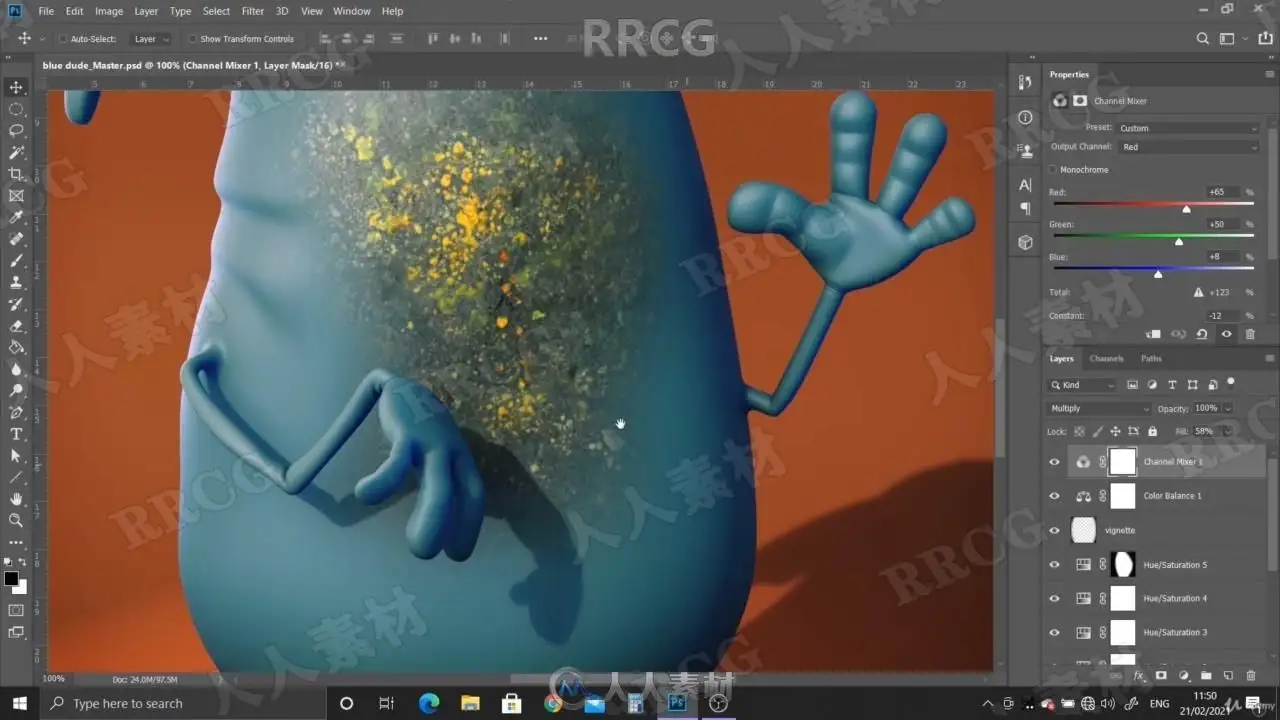The height and width of the screenshot is (720, 1280).
Task: Select the Horizontal Type tool
Action: click(x=16, y=433)
